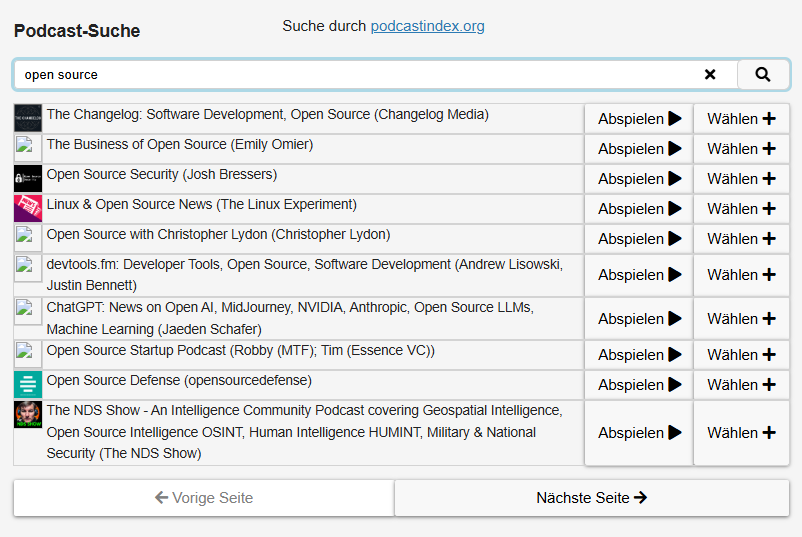The image size is (802, 537).
Task: Select Open Source Startup Podcast
Action: coord(741,355)
